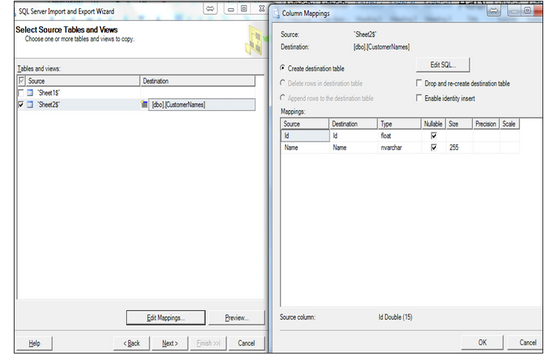The width and height of the screenshot is (553, 362).
Task: Open the Destination cell 'Name' in mappings
Action: pos(353,147)
